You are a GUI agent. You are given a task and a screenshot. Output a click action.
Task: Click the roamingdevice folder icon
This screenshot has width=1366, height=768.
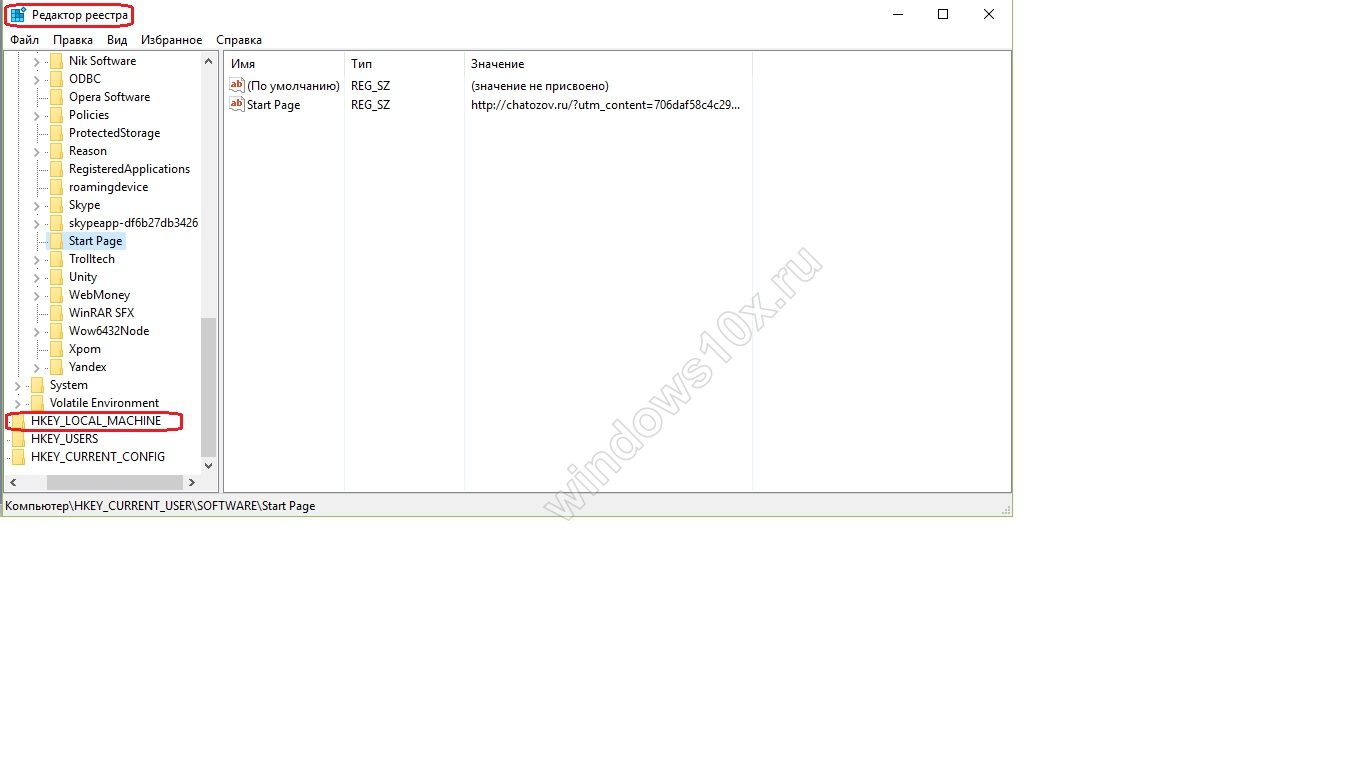point(56,187)
